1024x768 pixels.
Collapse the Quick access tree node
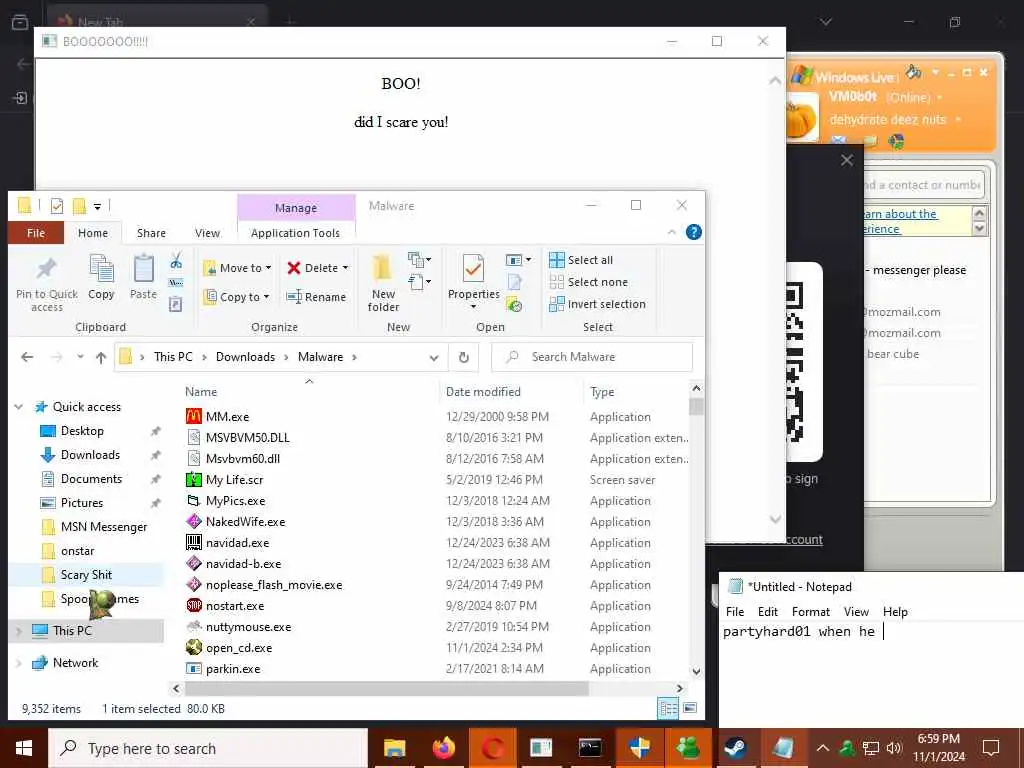(19, 407)
